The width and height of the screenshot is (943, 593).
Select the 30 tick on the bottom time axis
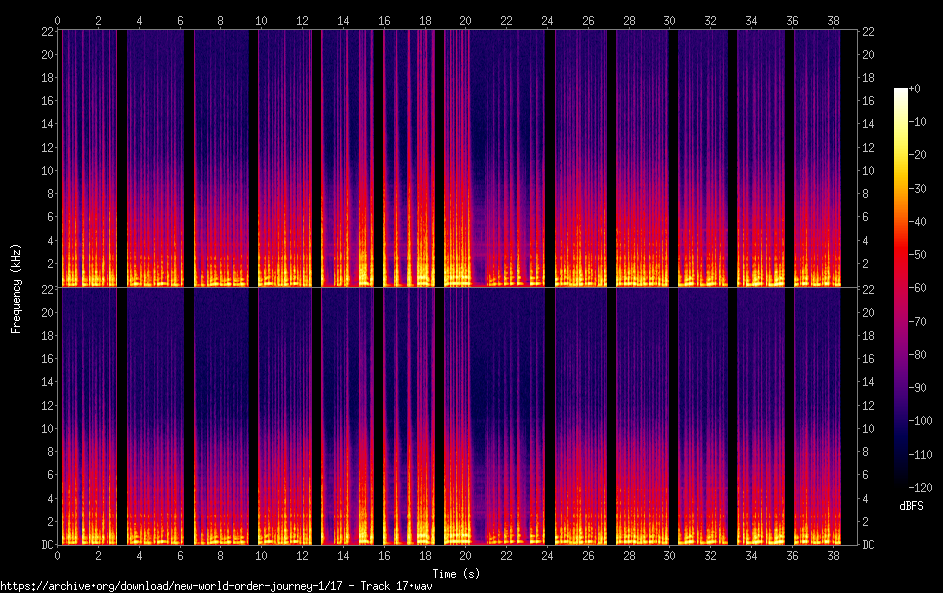(x=669, y=554)
